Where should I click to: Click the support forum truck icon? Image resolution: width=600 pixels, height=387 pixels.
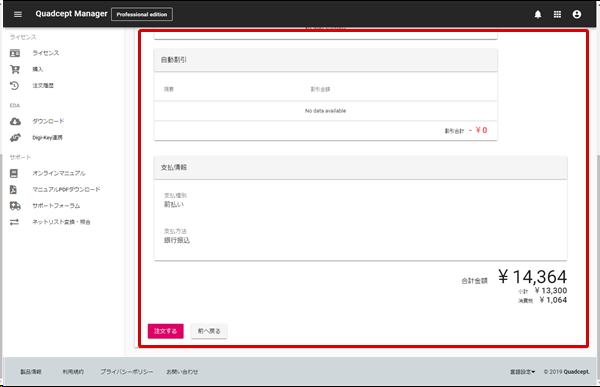pos(15,206)
